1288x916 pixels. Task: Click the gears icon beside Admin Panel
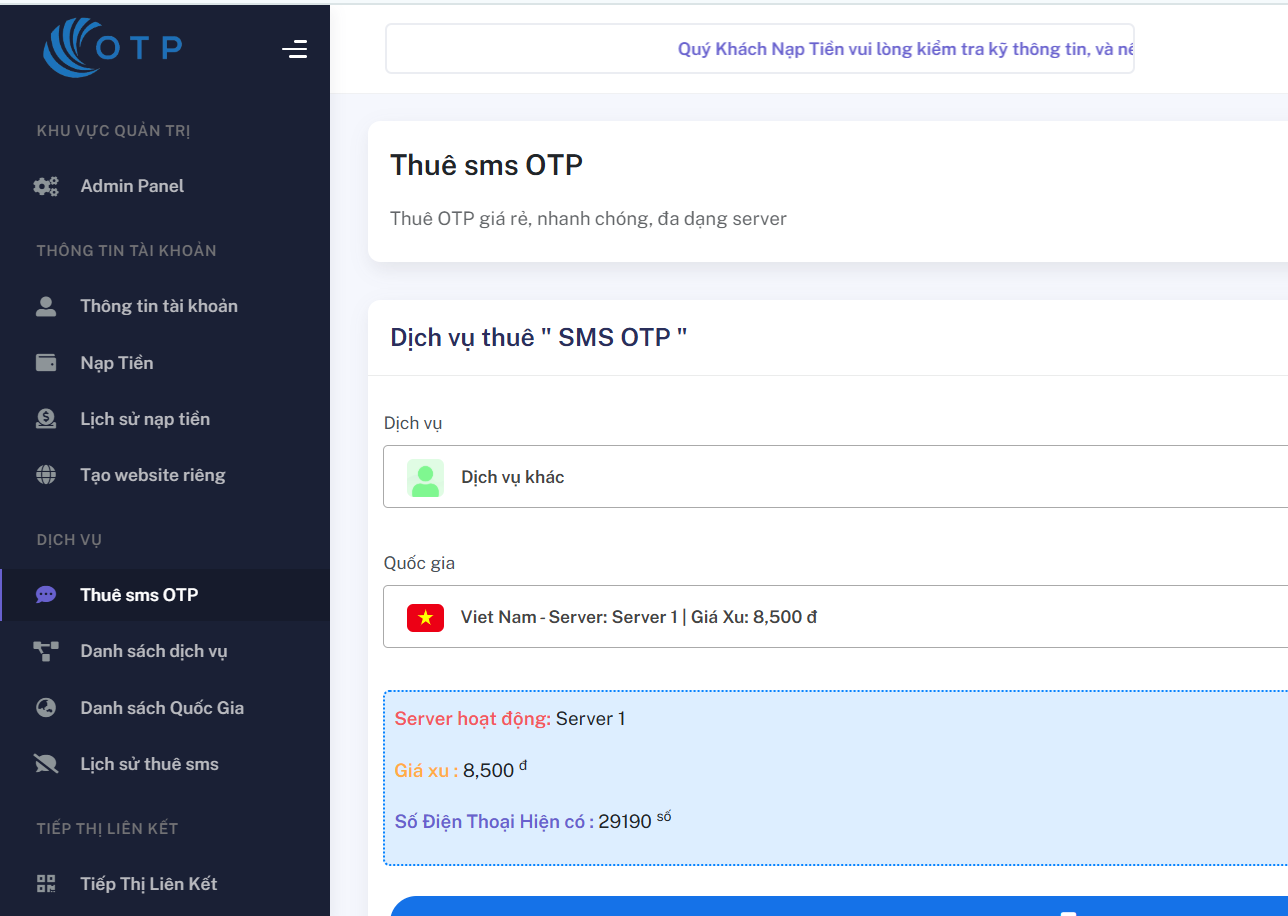pyautogui.click(x=46, y=186)
